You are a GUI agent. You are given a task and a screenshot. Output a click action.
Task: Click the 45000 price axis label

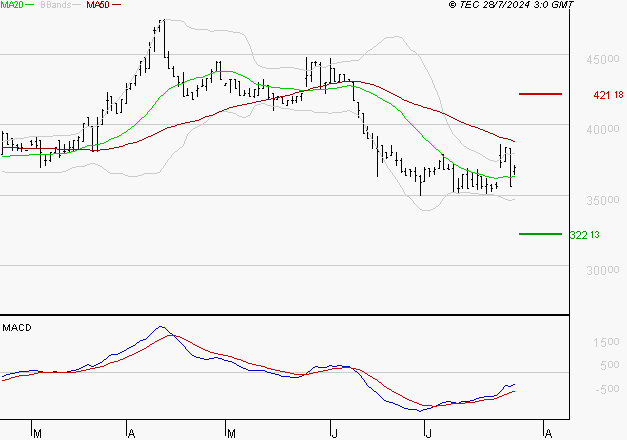603,60
